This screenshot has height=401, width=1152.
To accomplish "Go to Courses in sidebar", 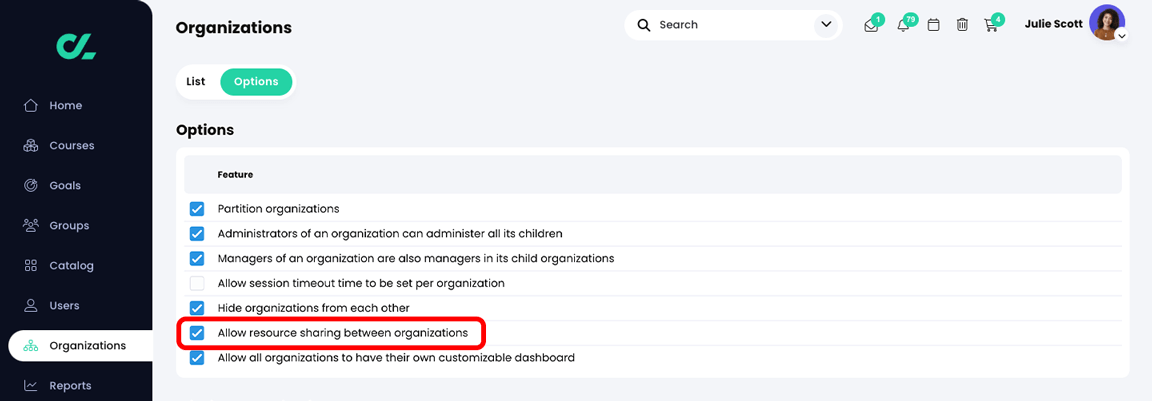I will 72,145.
